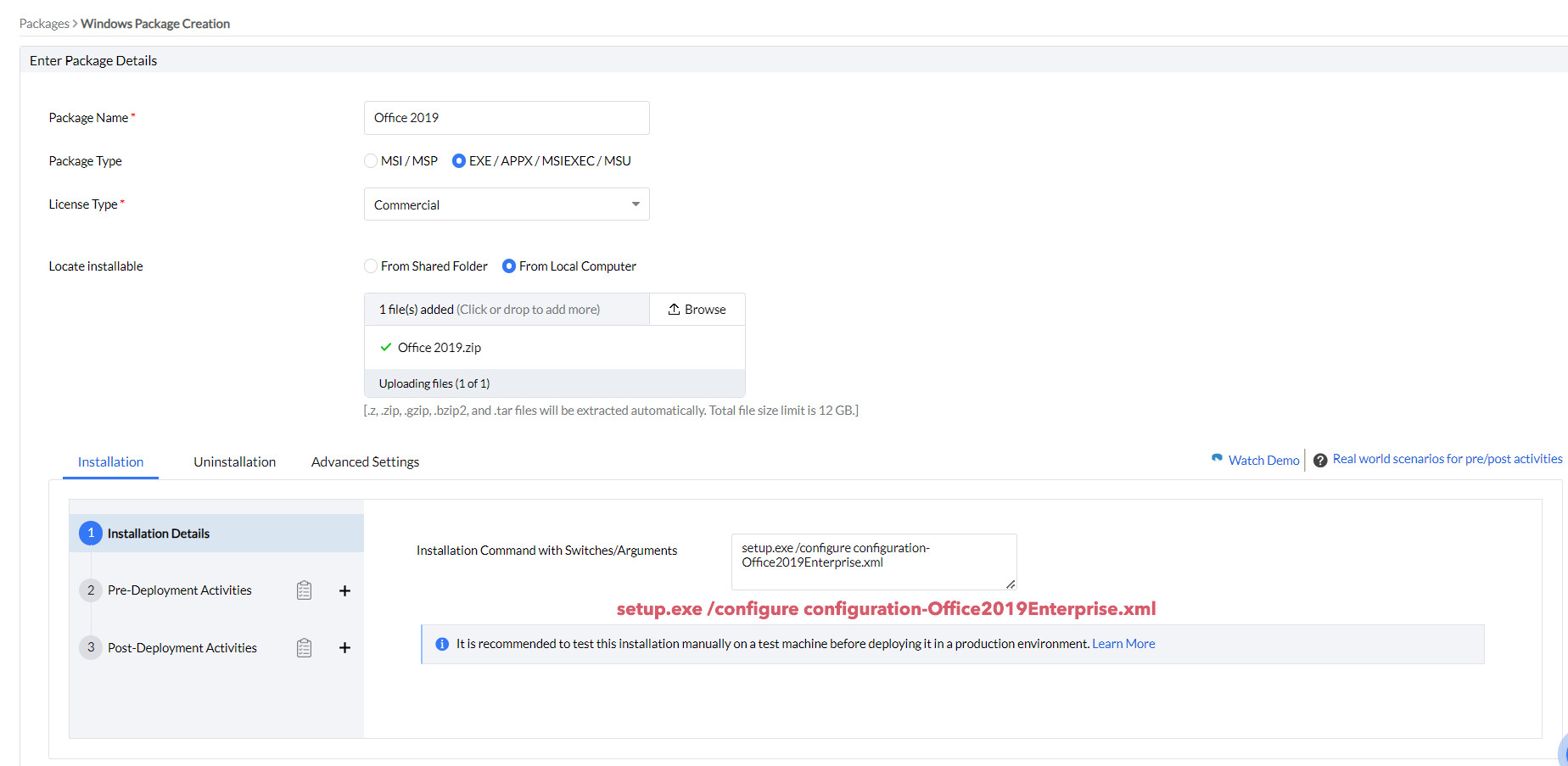Switch to the Uninstallation tab

tap(235, 461)
